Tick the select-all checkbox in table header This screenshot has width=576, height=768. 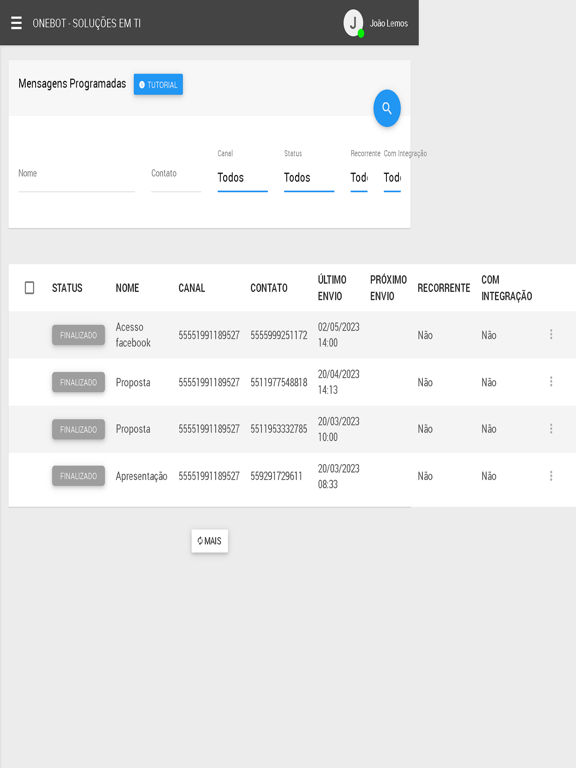coord(29,288)
